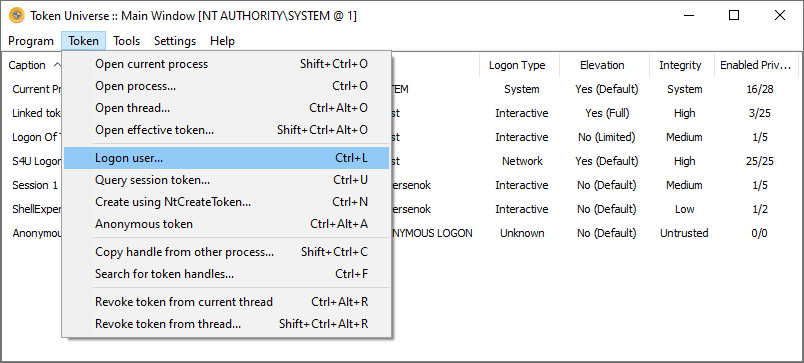Choose Create using NtCreateToken...
Screen dimensions: 804x363
click(x=227, y=202)
